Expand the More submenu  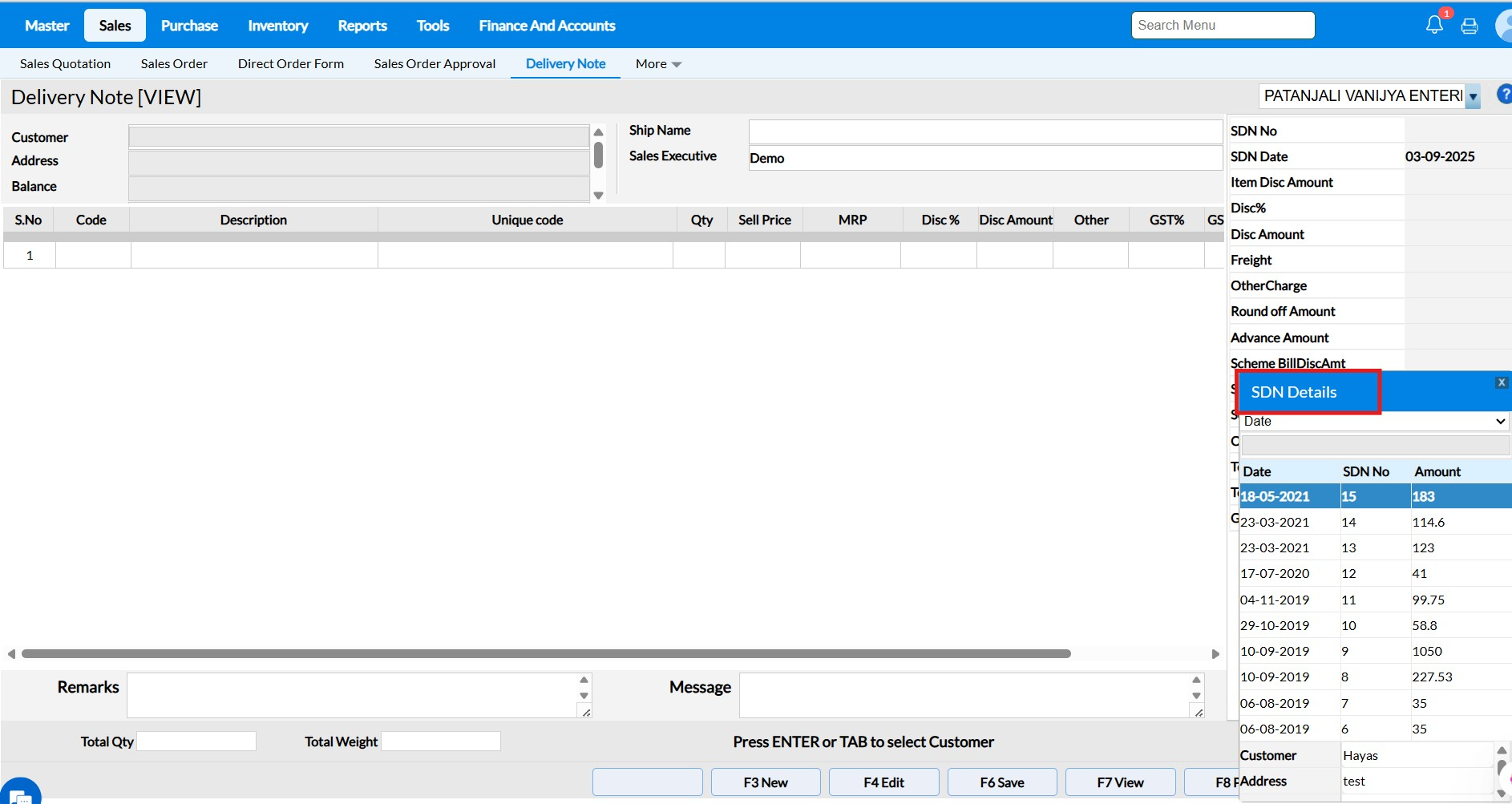pos(658,64)
